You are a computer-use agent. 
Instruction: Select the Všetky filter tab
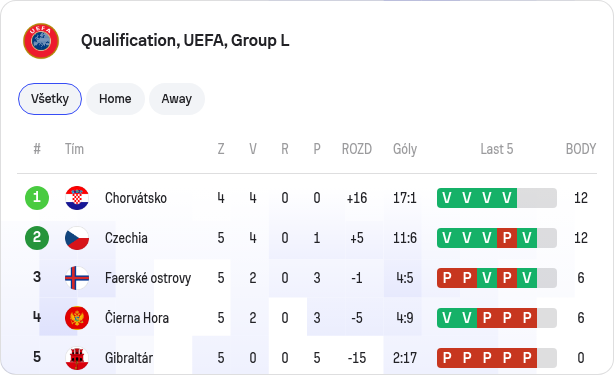[x=50, y=99]
